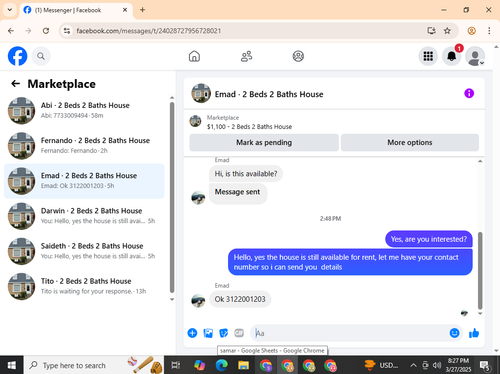Click More options button

(x=410, y=142)
